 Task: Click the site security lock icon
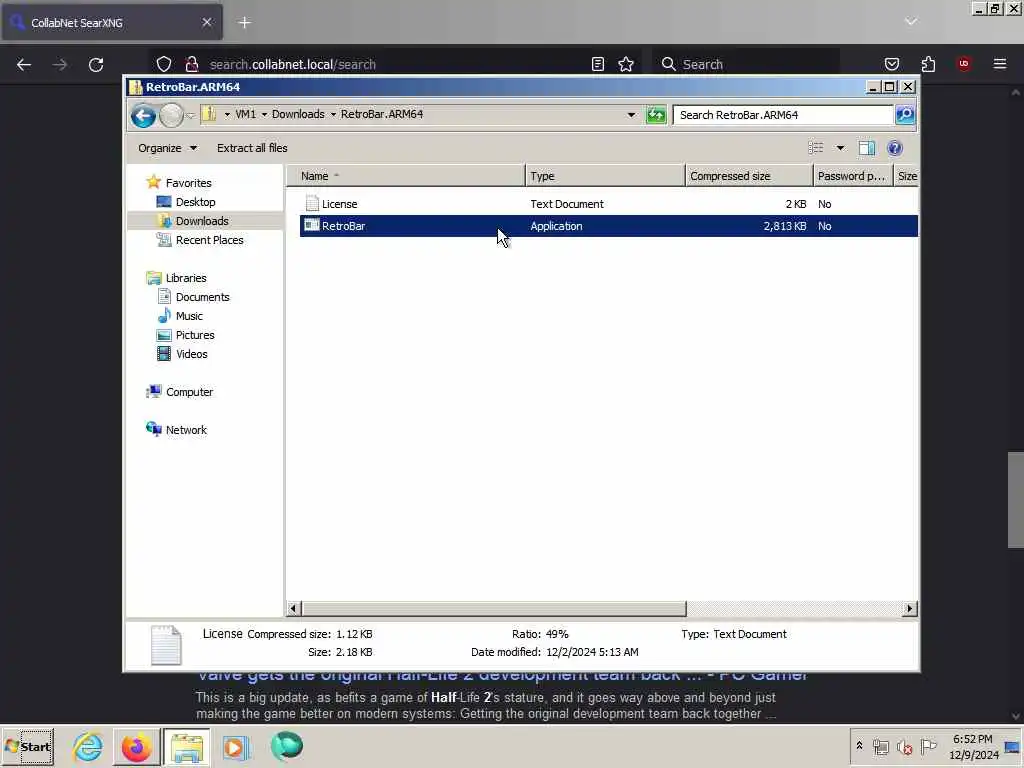click(x=192, y=64)
